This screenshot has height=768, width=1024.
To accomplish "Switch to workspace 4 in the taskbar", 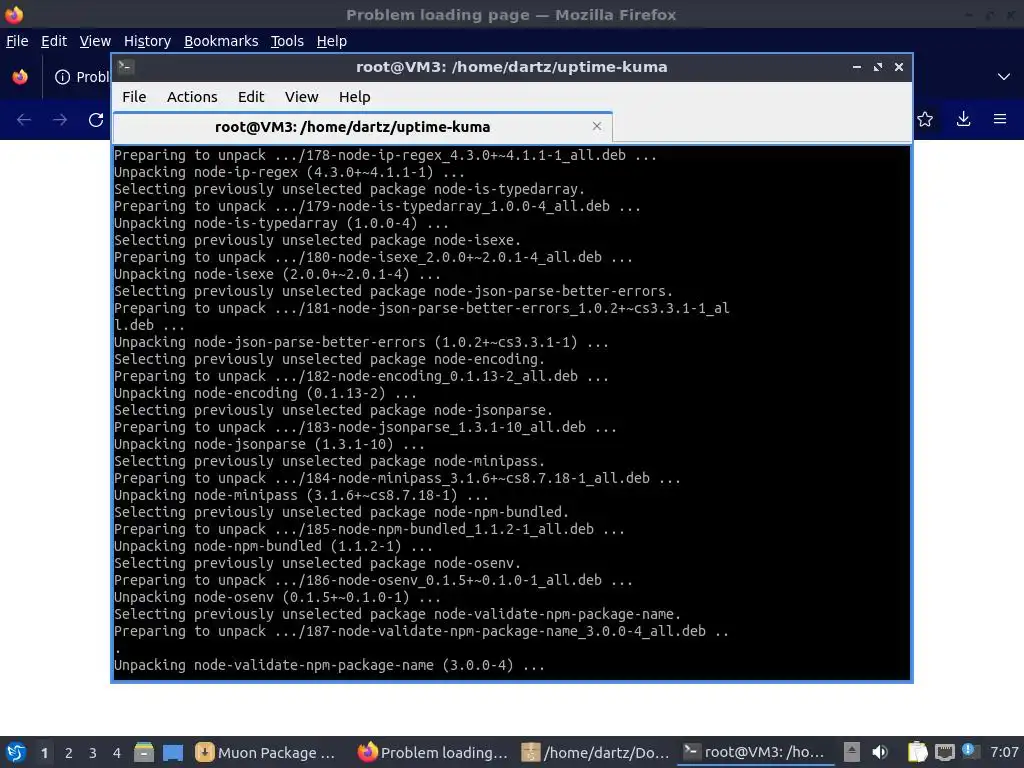I will pyautogui.click(x=117, y=753).
